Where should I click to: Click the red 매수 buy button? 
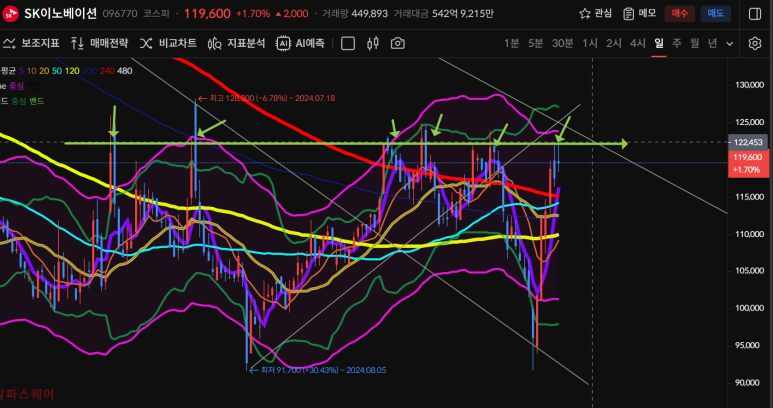(680, 14)
